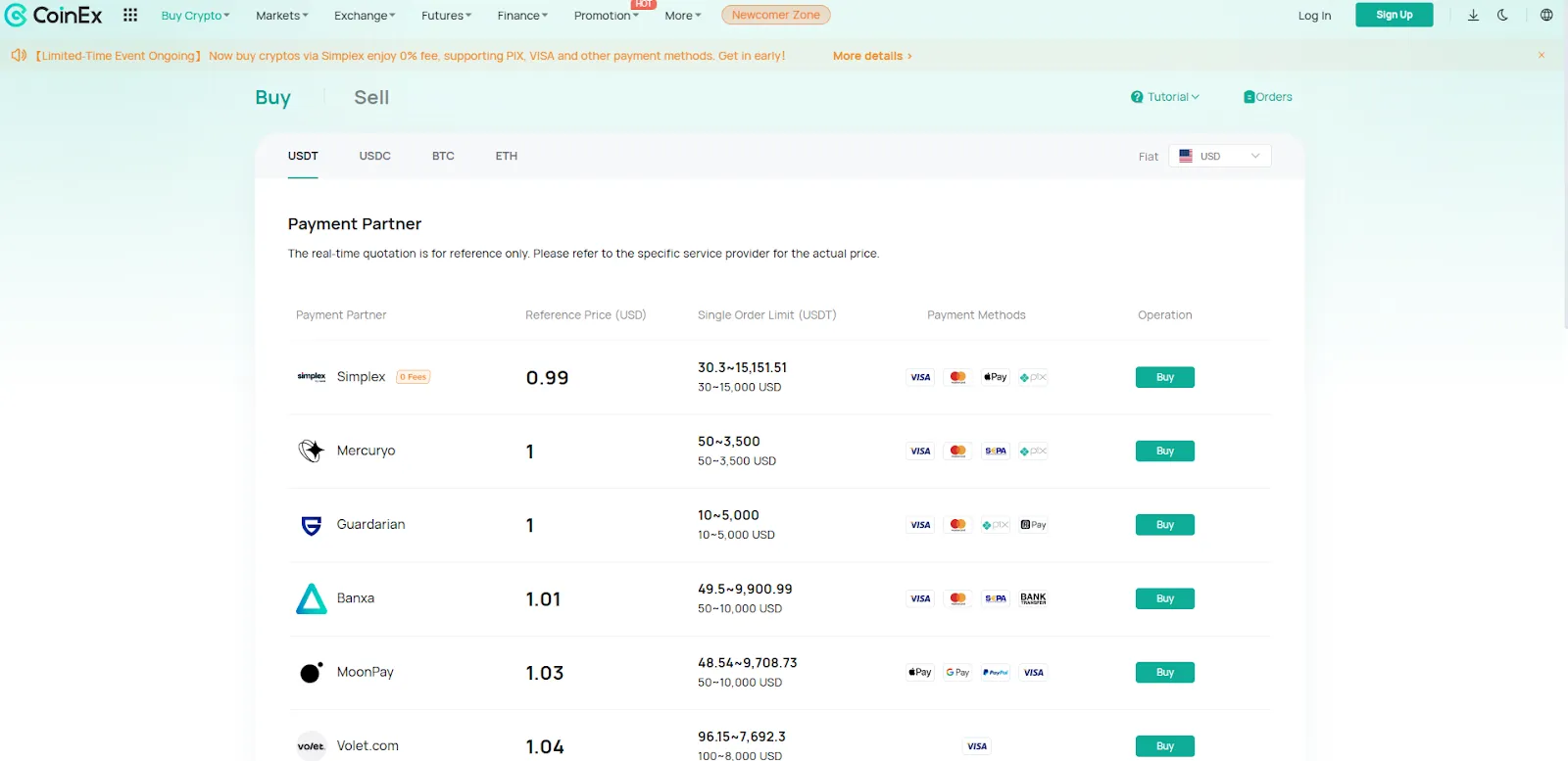1568x761 pixels.
Task: Toggle dark mode moon icon
Action: (1502, 15)
